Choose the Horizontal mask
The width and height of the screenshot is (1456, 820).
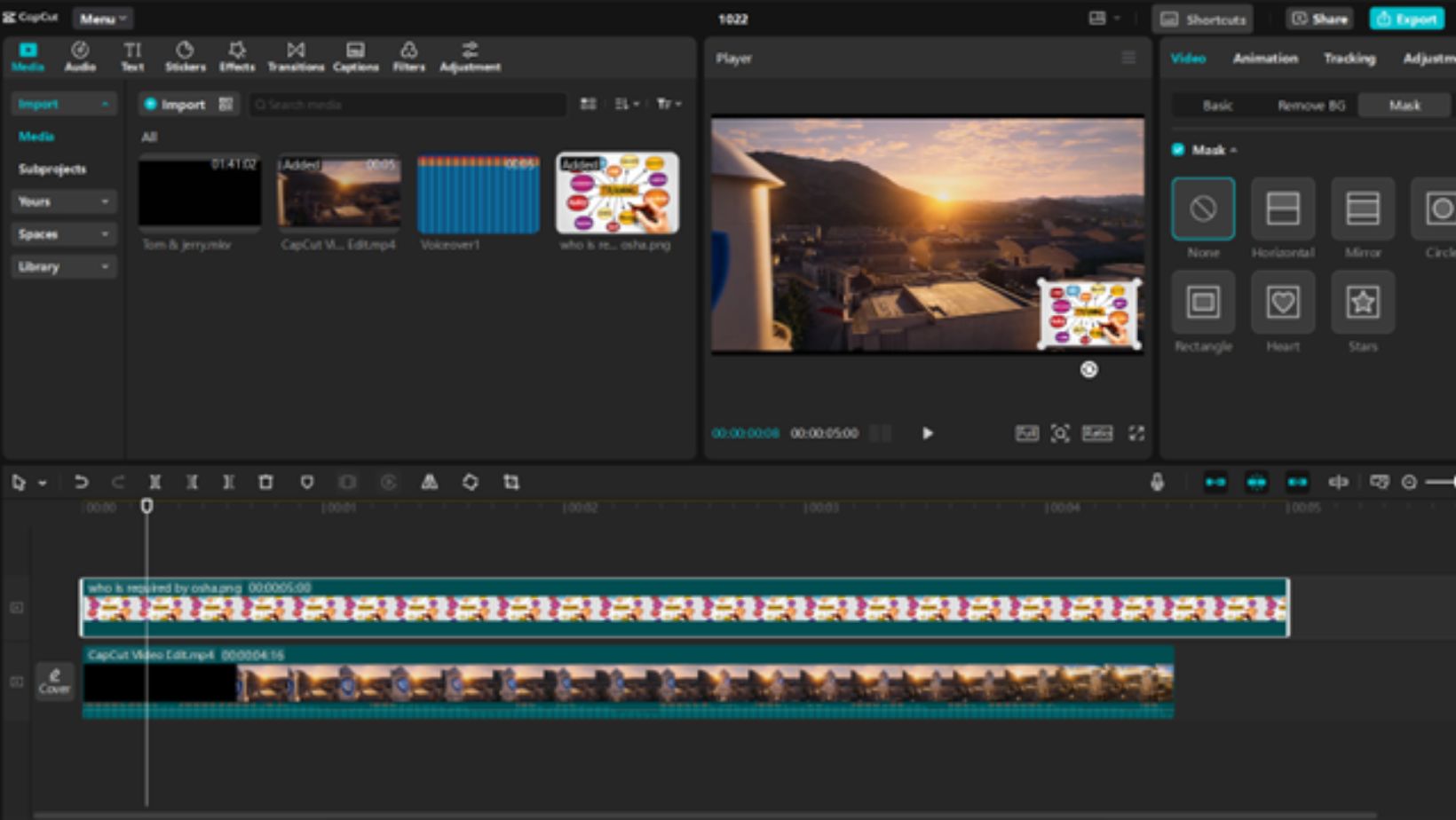pos(1283,209)
